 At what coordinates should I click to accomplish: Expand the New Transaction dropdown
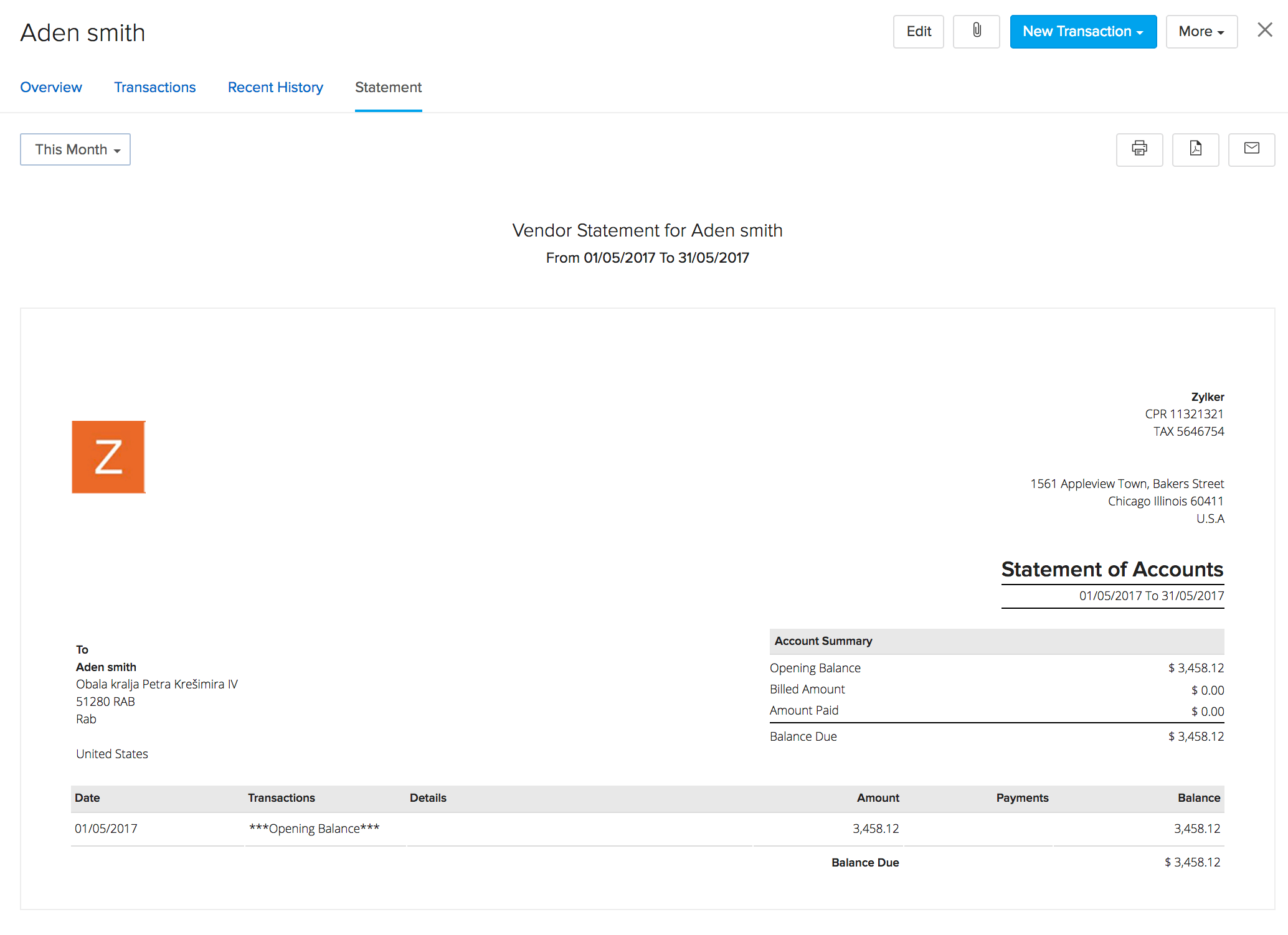pyautogui.click(x=1082, y=31)
